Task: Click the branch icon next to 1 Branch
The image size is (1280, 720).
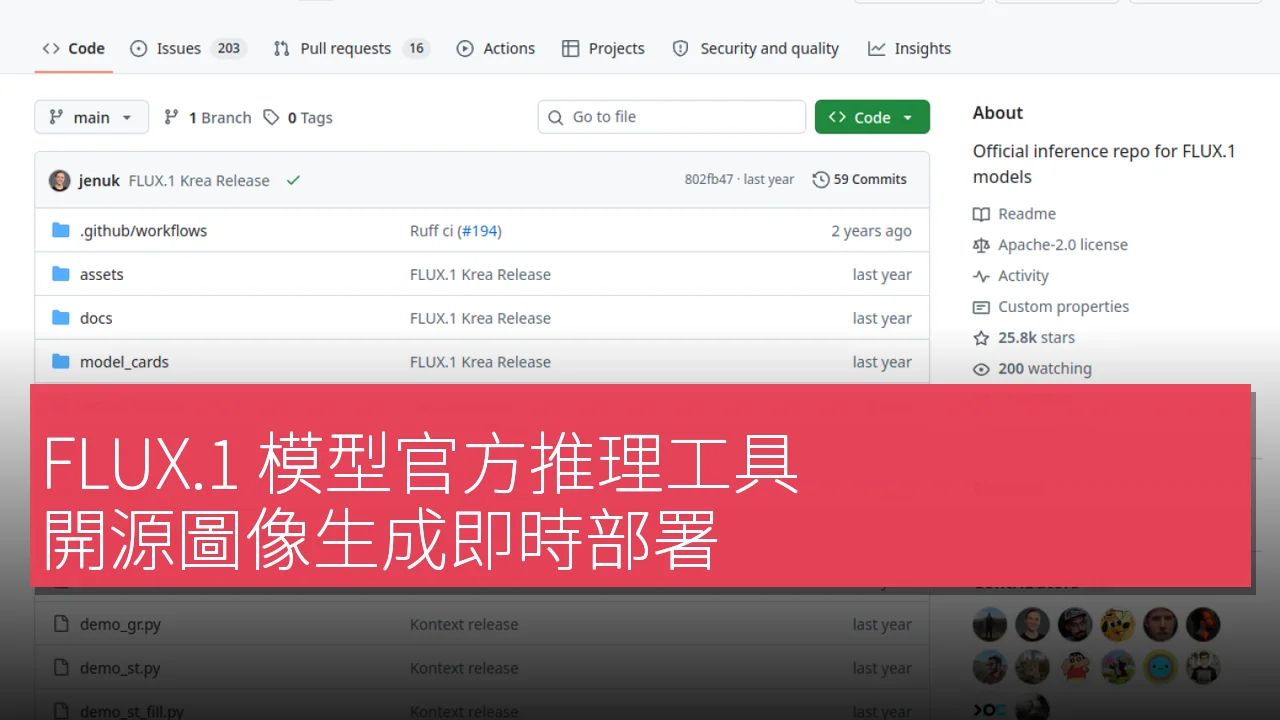Action: tap(172, 117)
